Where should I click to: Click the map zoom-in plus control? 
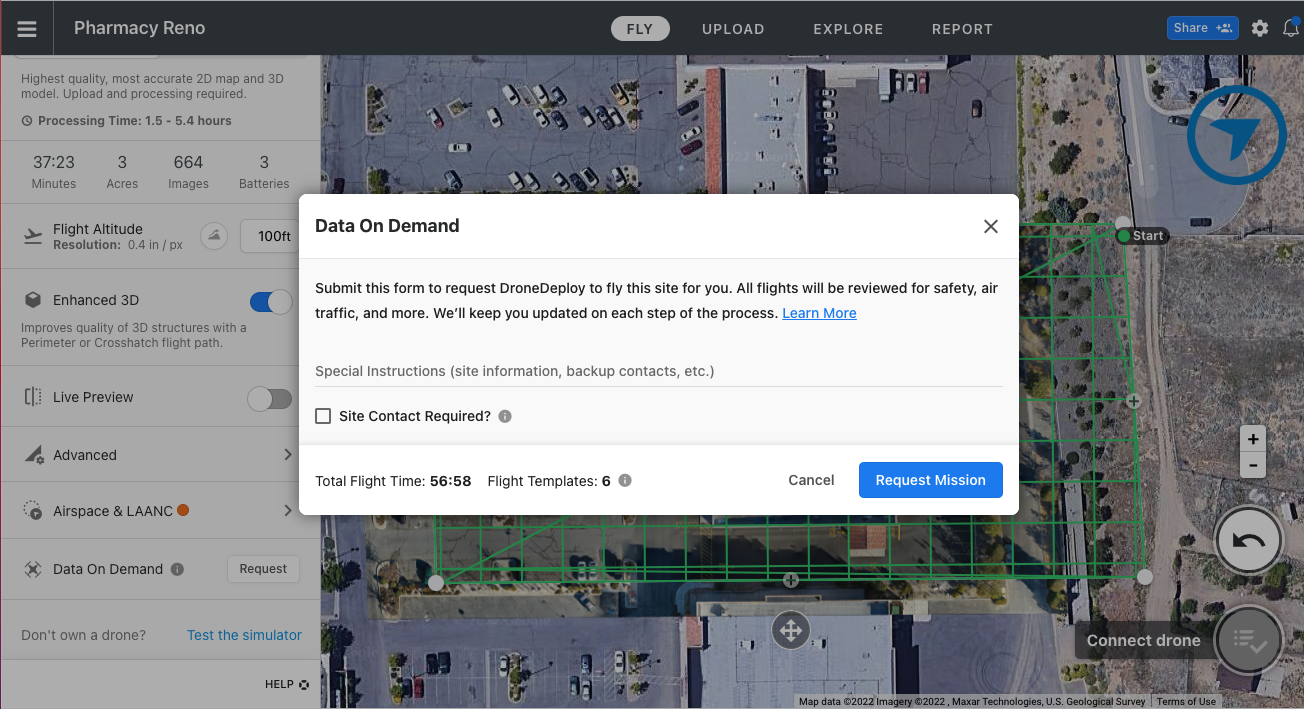[x=1253, y=438]
